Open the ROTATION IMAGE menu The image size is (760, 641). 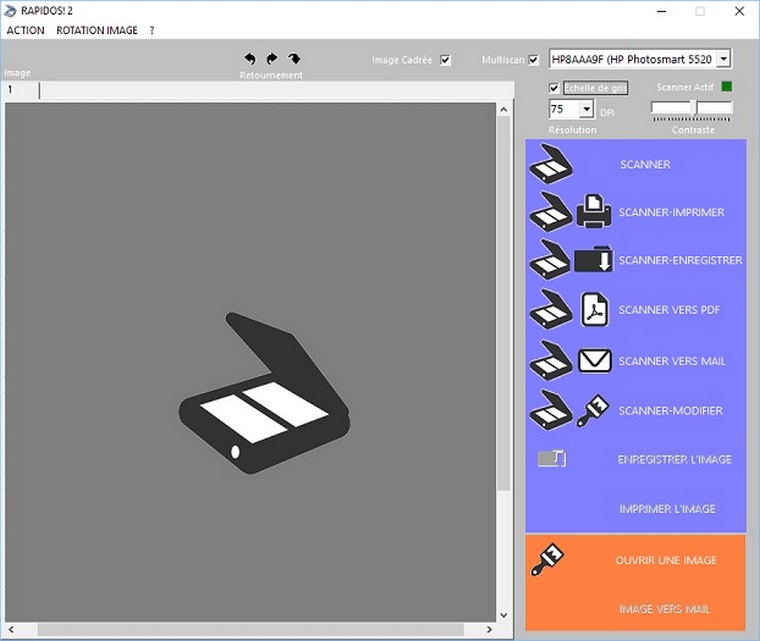[x=97, y=30]
